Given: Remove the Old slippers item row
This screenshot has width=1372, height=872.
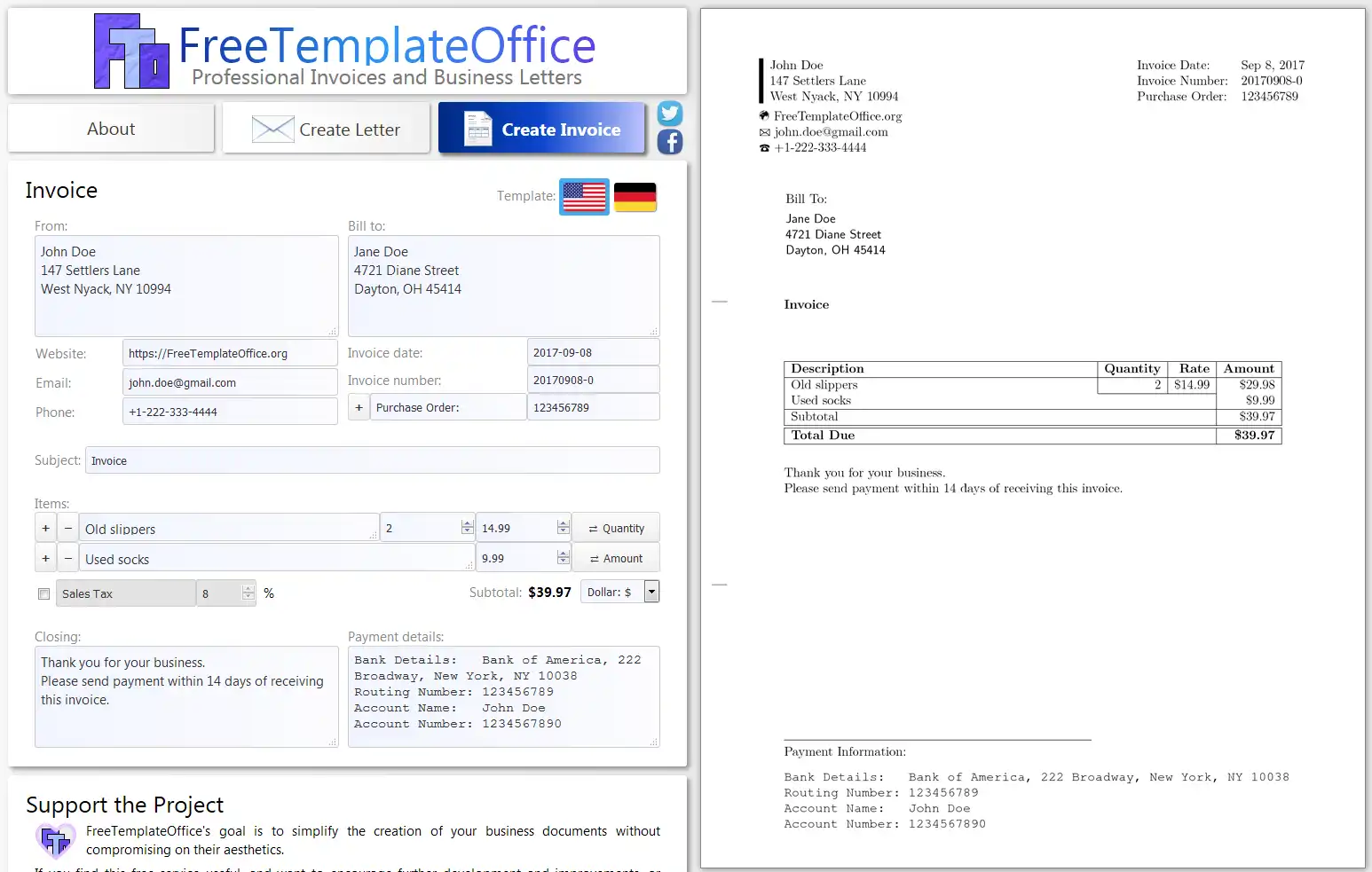Looking at the screenshot, I should (68, 529).
